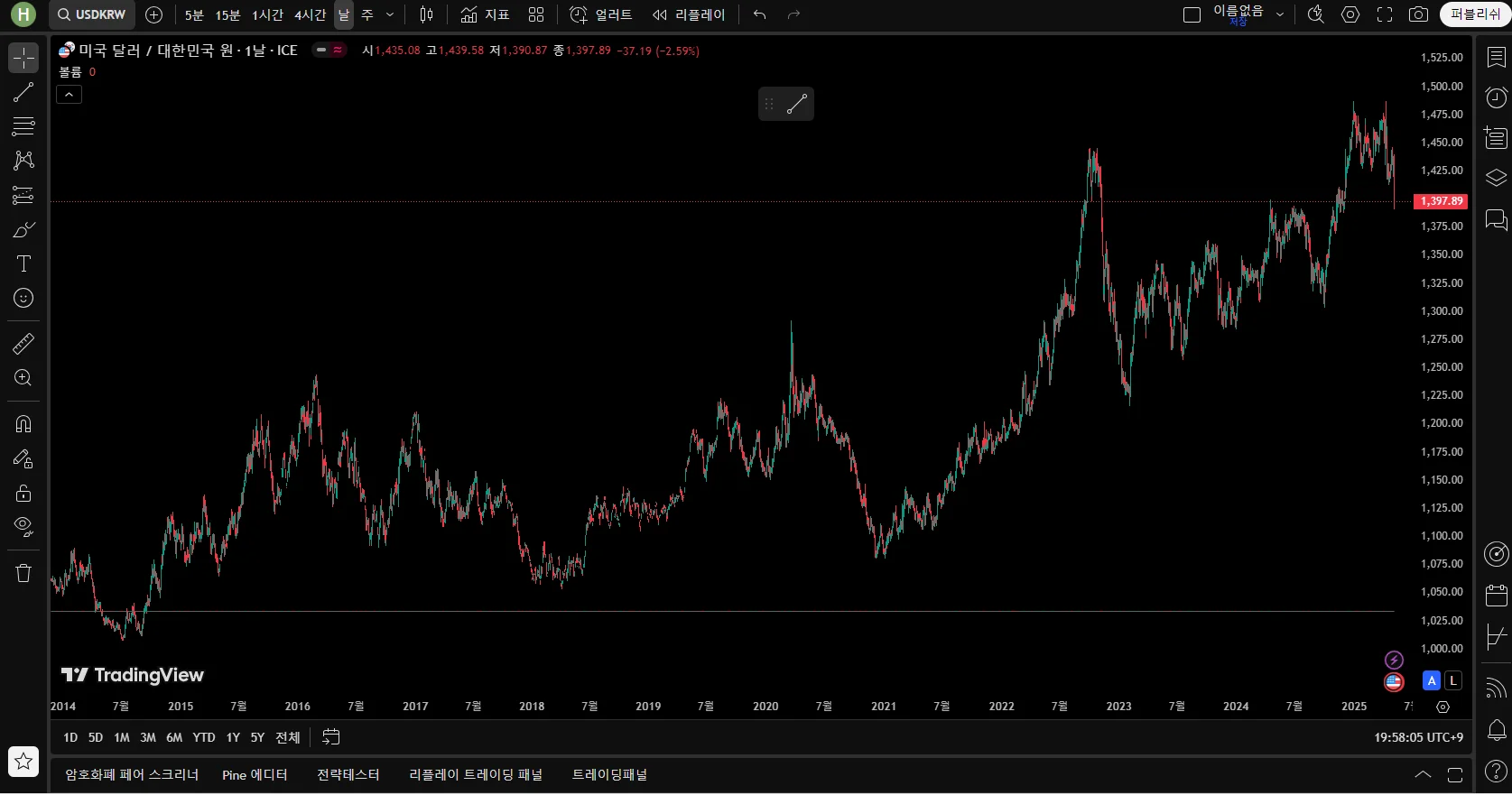This screenshot has width=1512, height=795.
Task: Click the USDKRW symbol search field
Action: point(91,14)
